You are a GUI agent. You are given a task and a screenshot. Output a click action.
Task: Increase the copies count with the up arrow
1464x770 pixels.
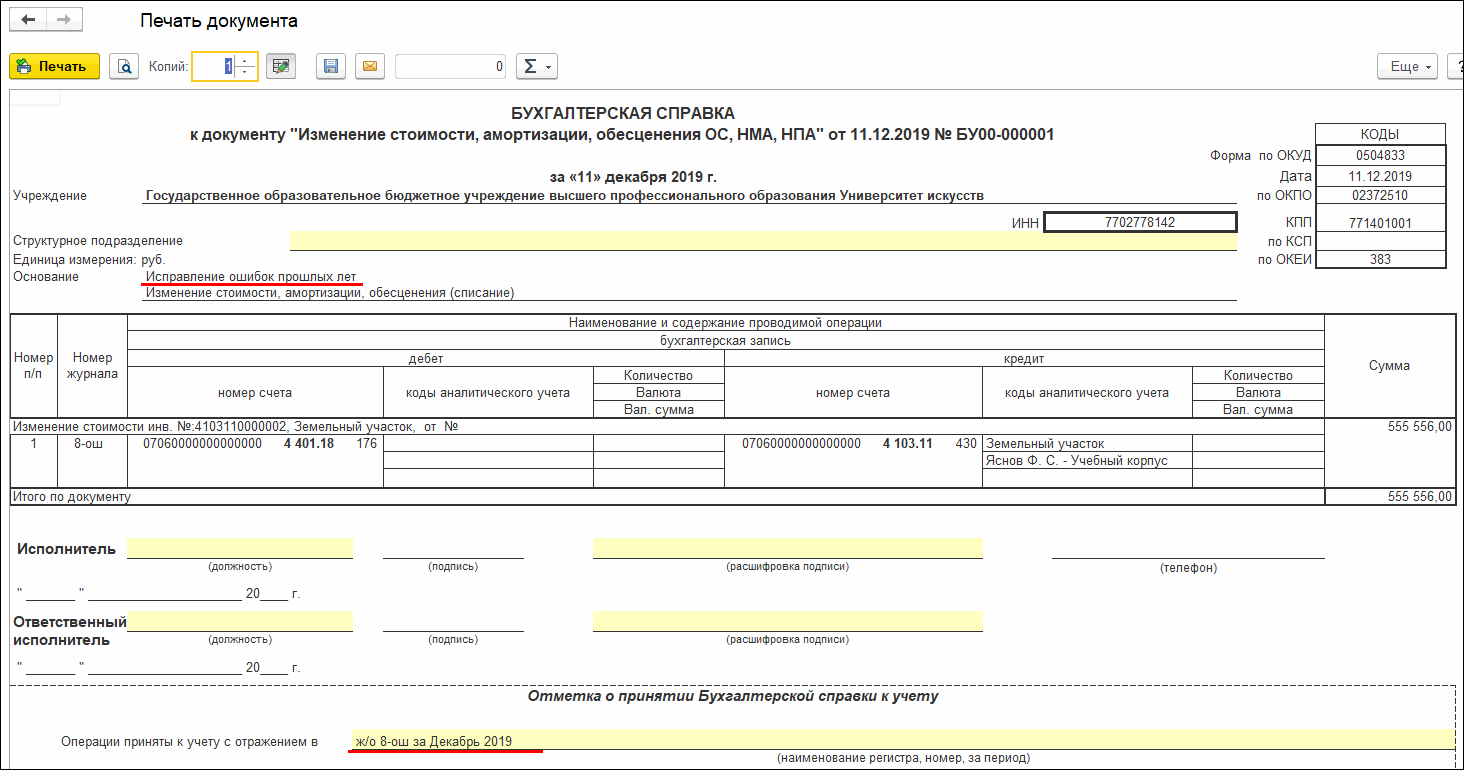(x=246, y=60)
